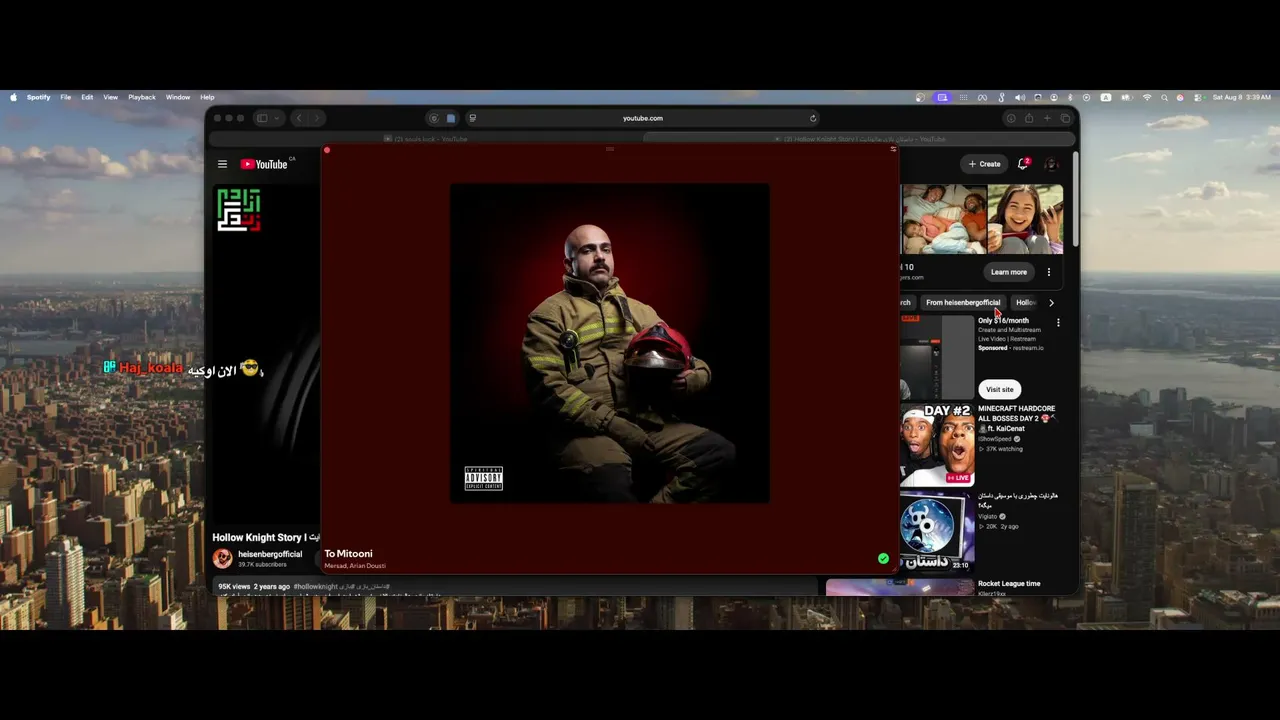
Task: Click the Hollow Knight Story video title
Action: pyautogui.click(x=266, y=537)
